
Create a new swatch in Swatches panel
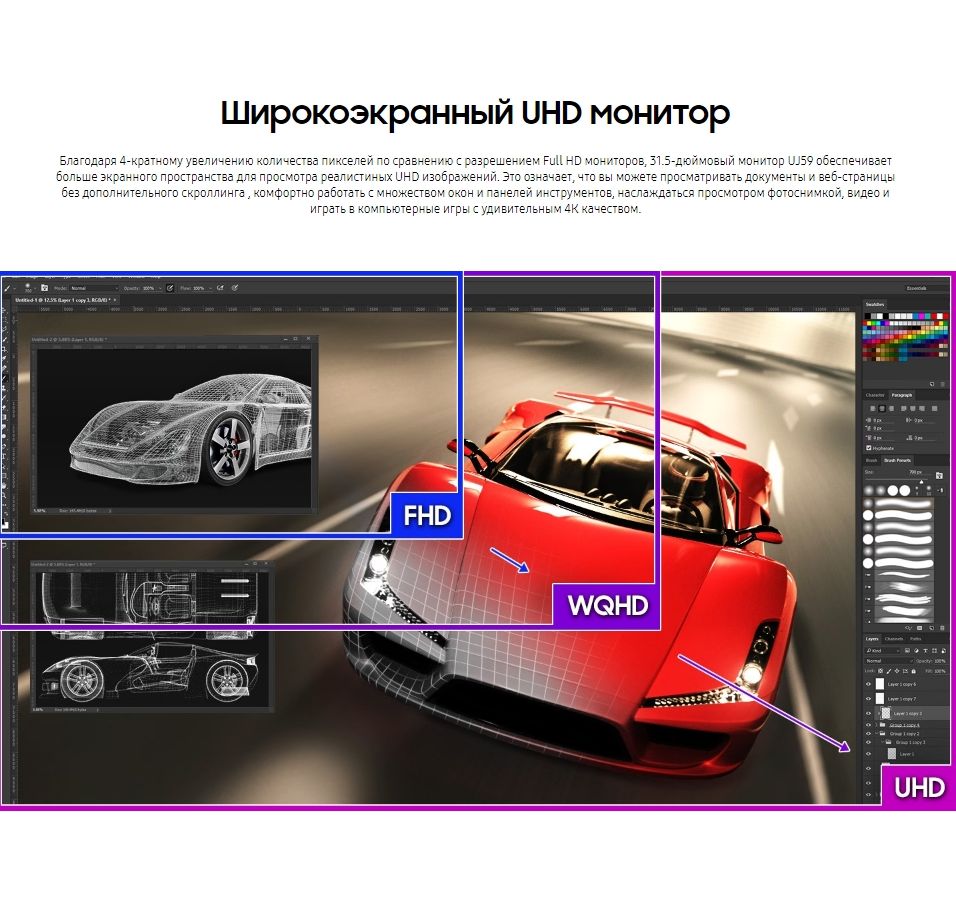(x=932, y=384)
